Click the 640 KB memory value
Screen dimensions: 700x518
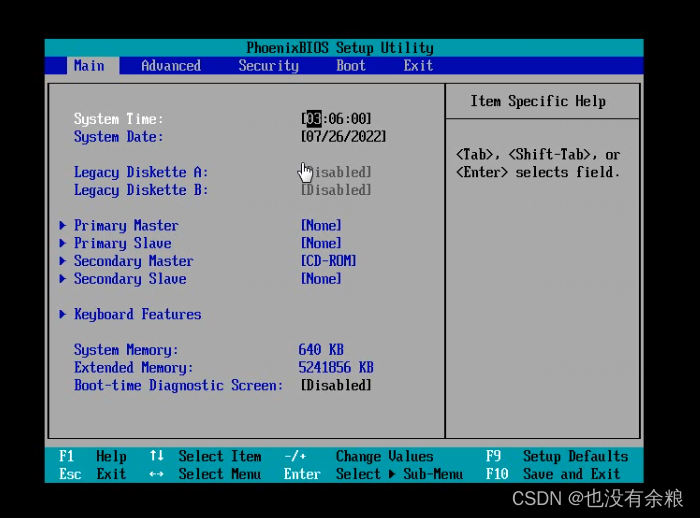[321, 350]
